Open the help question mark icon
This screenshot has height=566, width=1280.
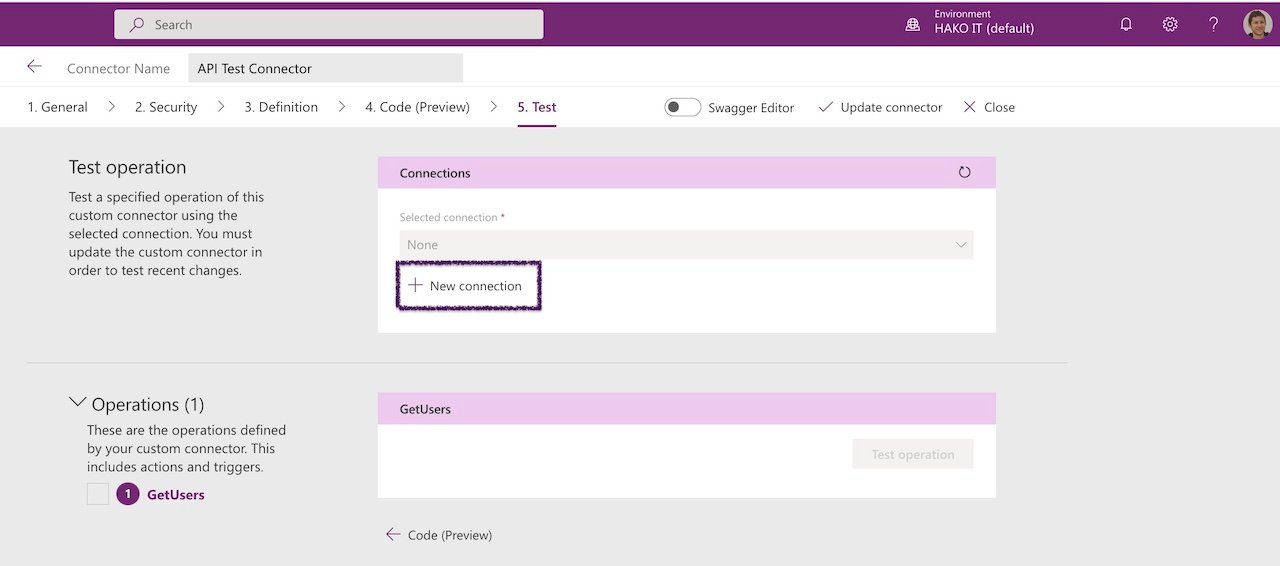pyautogui.click(x=1214, y=25)
